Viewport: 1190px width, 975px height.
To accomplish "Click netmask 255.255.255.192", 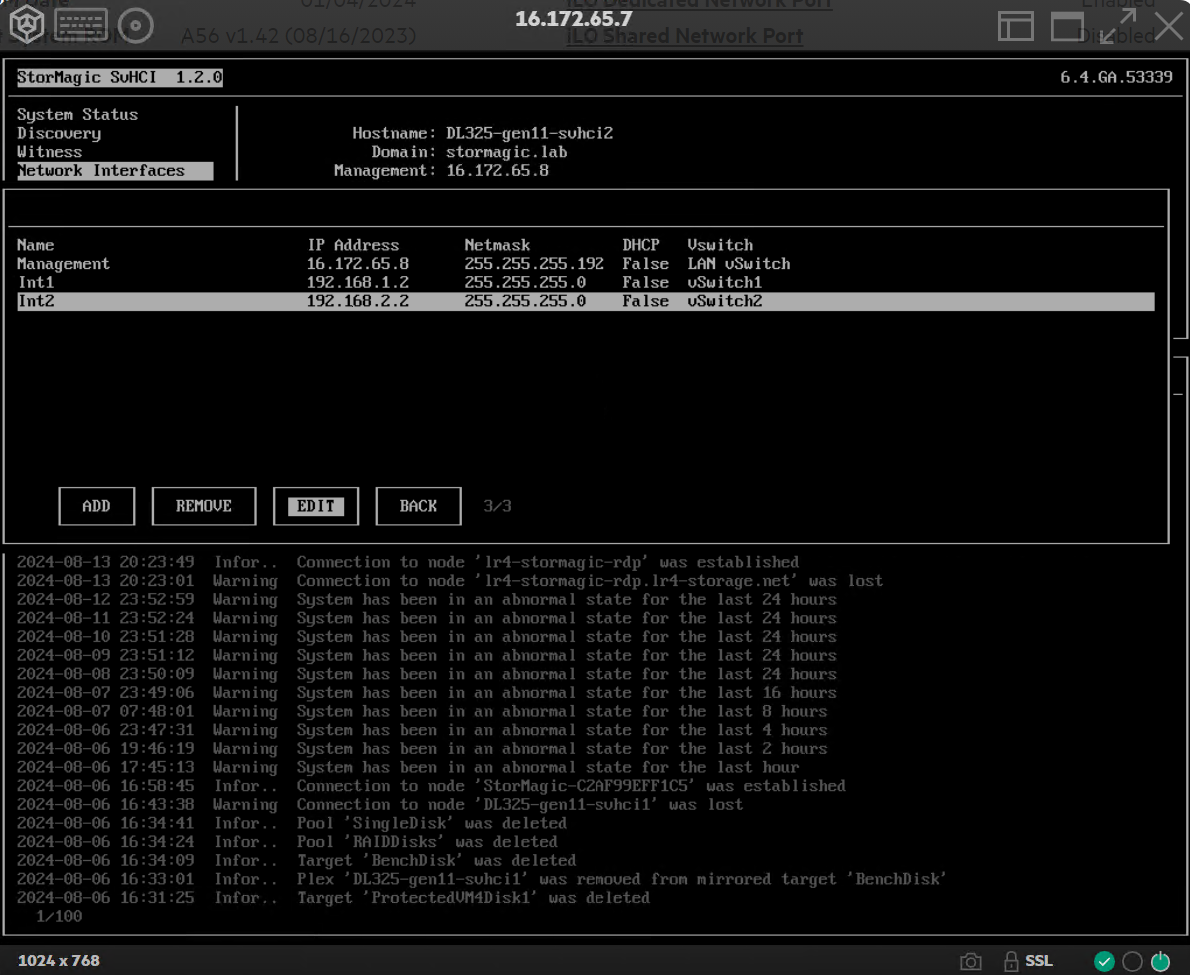I will pos(534,264).
